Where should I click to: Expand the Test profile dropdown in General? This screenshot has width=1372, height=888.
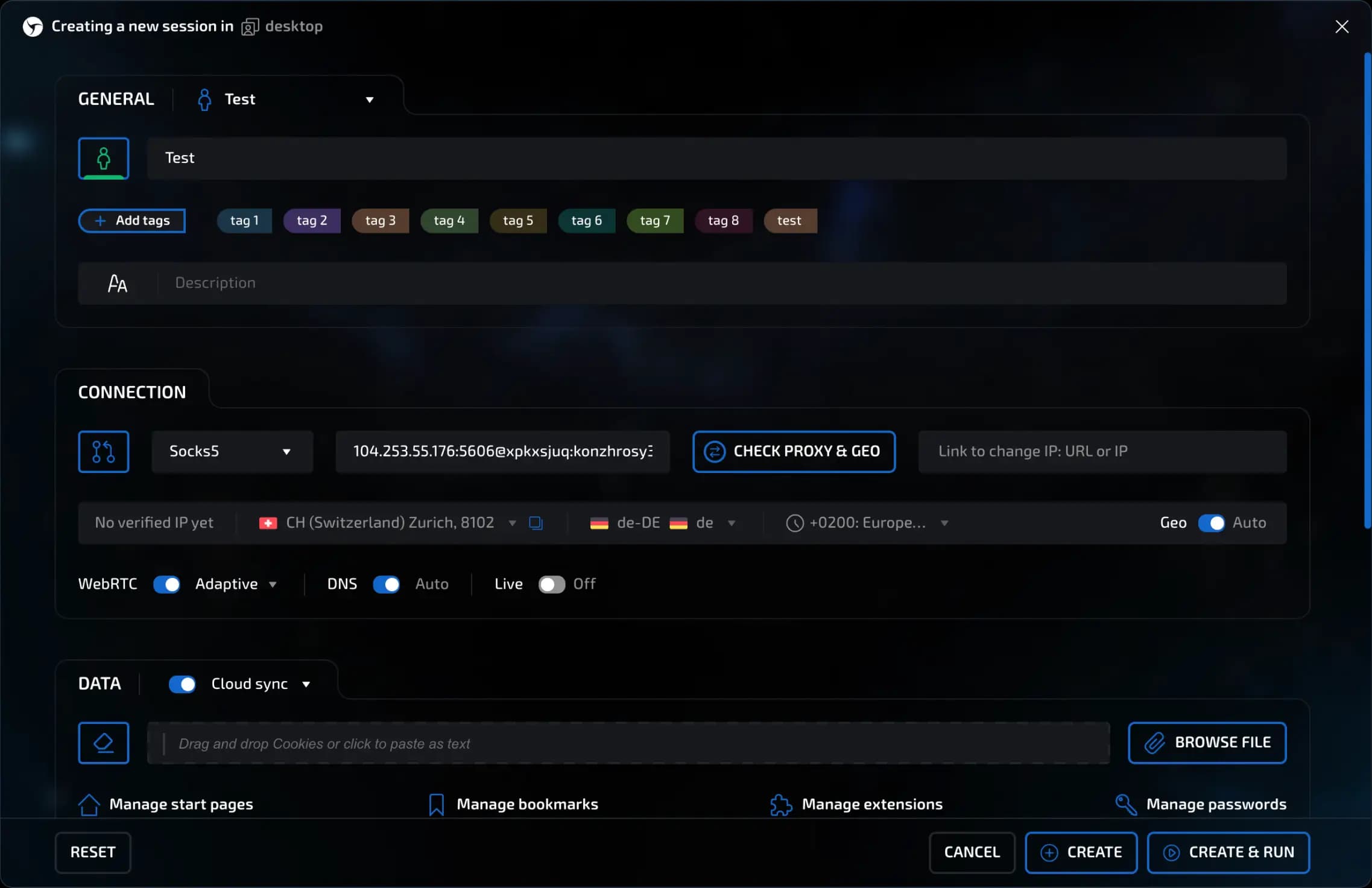369,100
